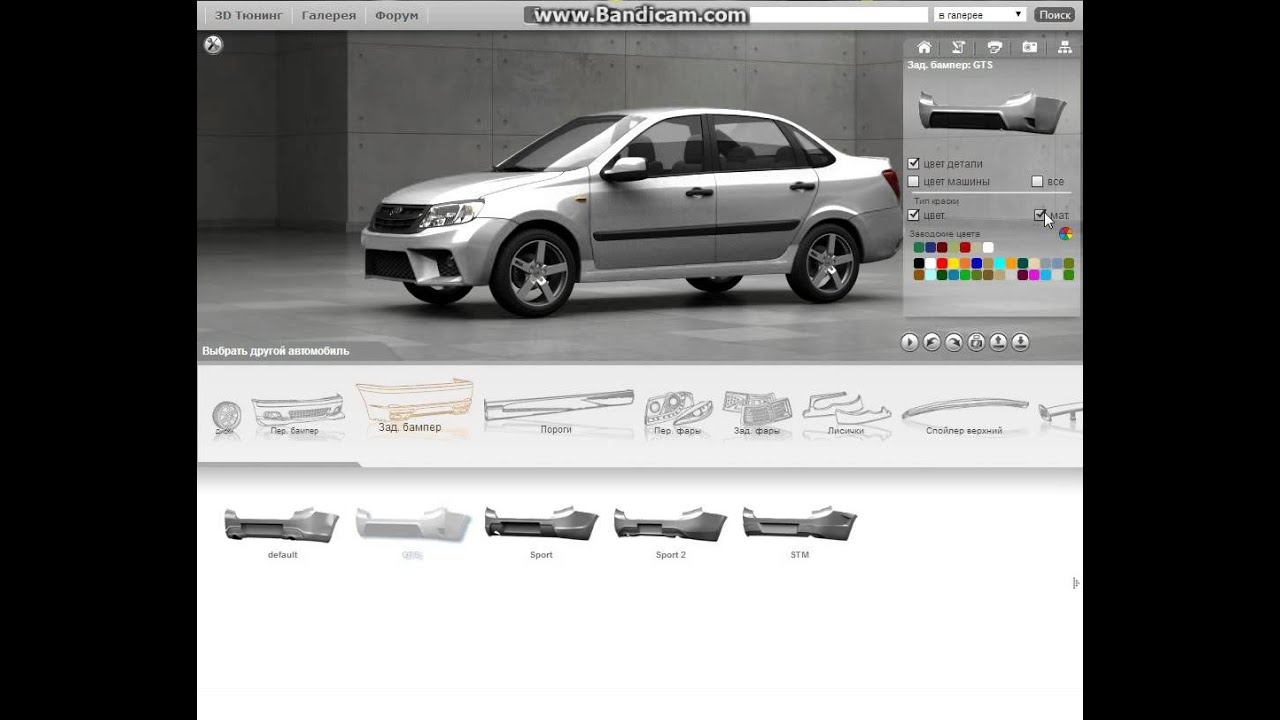Choose the Sport 2 rear bumper thumbnail
1280x720 pixels.
pyautogui.click(x=670, y=531)
